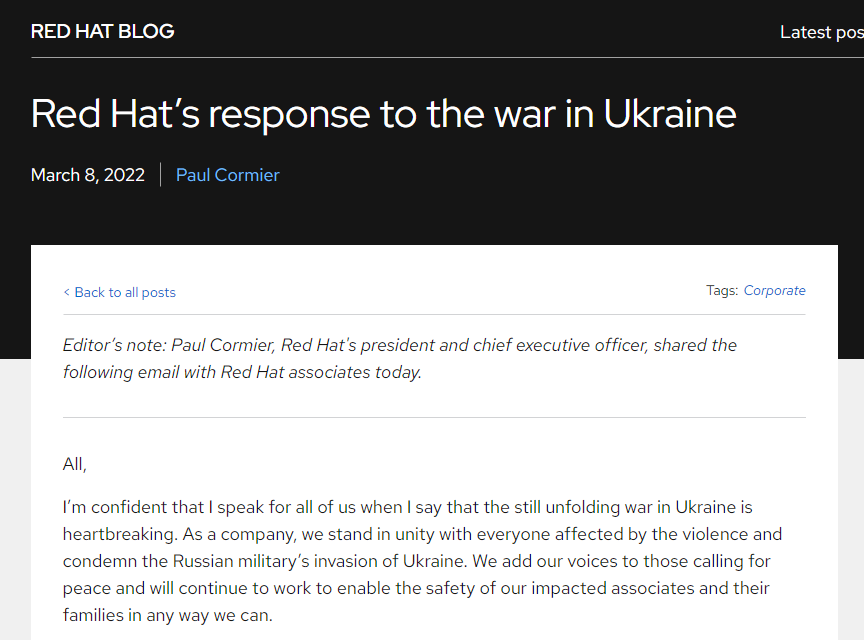Click the Editor's note first line
This screenshot has width=864, height=641.
click(399, 345)
